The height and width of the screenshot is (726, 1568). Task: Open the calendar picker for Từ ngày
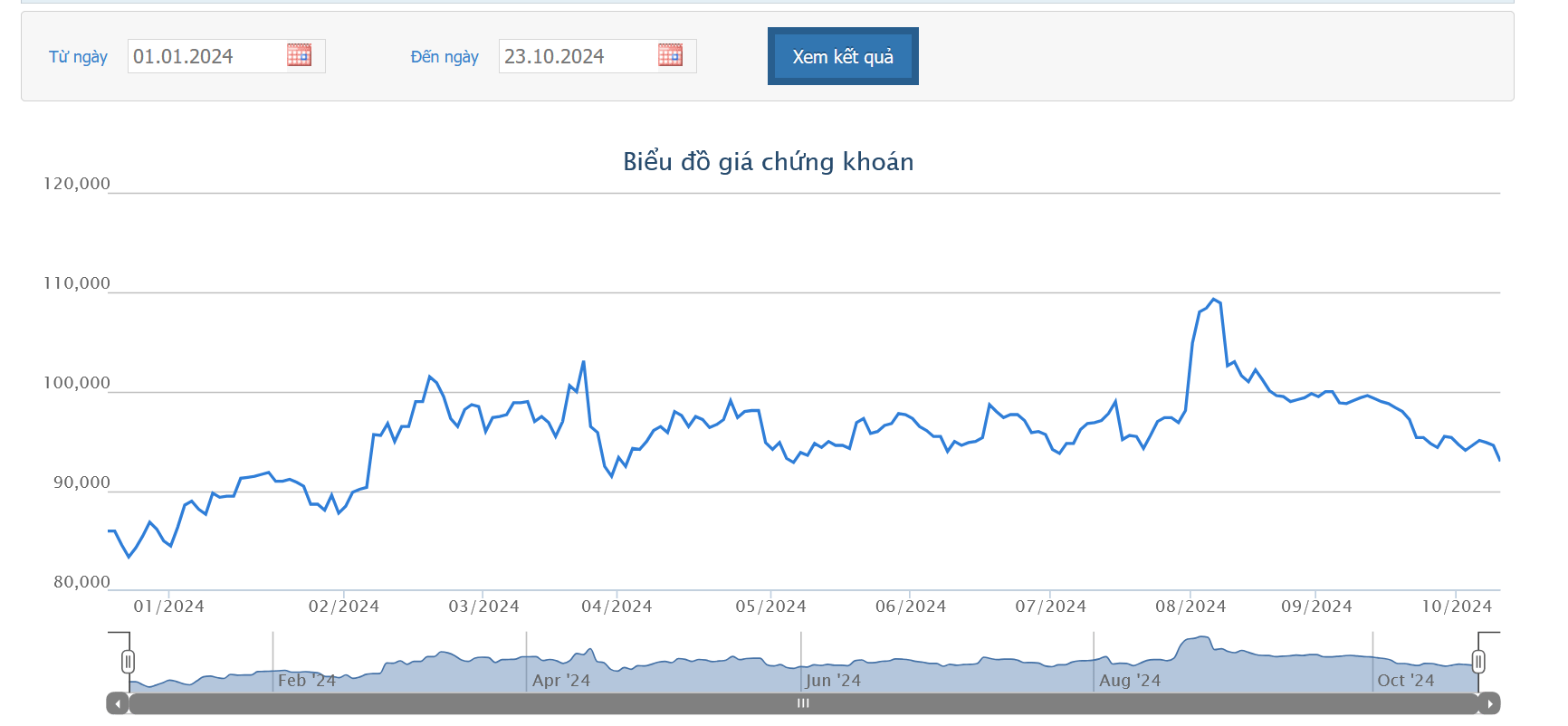[299, 55]
